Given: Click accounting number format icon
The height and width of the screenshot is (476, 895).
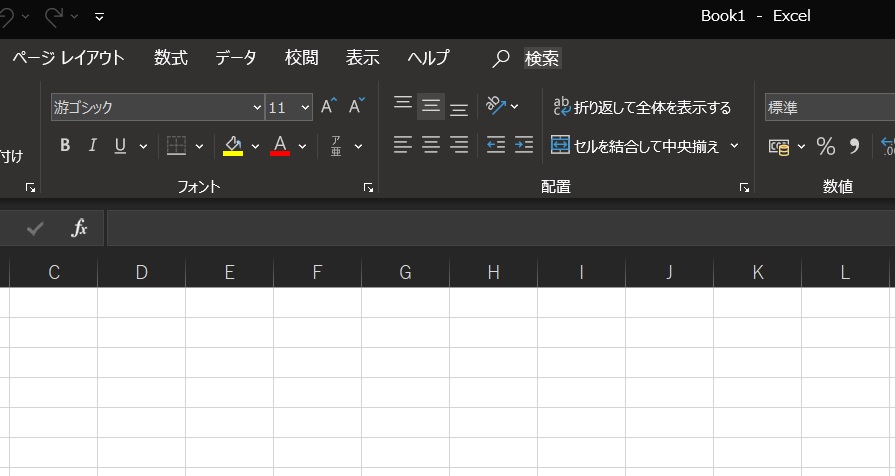Looking at the screenshot, I should pos(779,147).
